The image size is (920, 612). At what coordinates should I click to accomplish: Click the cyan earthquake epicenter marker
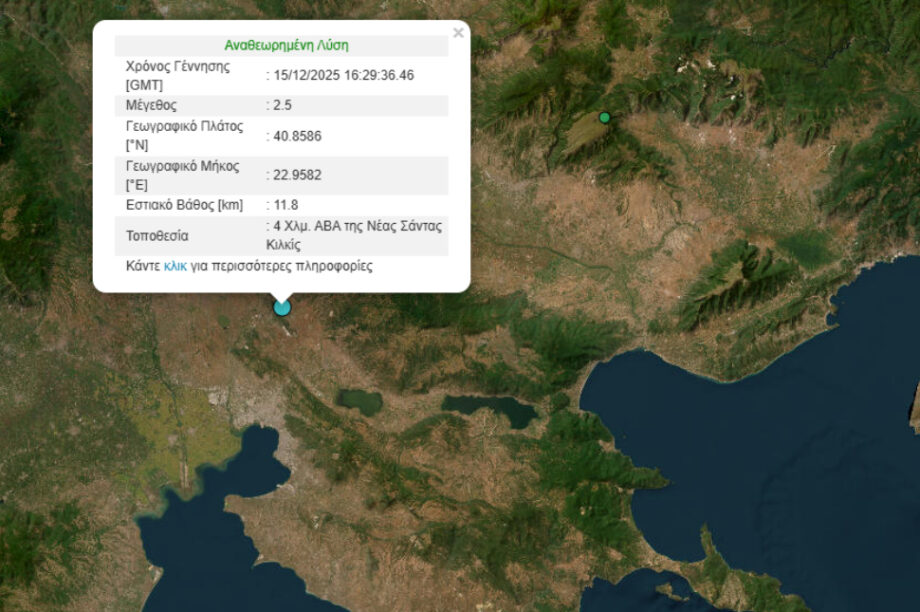[282, 307]
